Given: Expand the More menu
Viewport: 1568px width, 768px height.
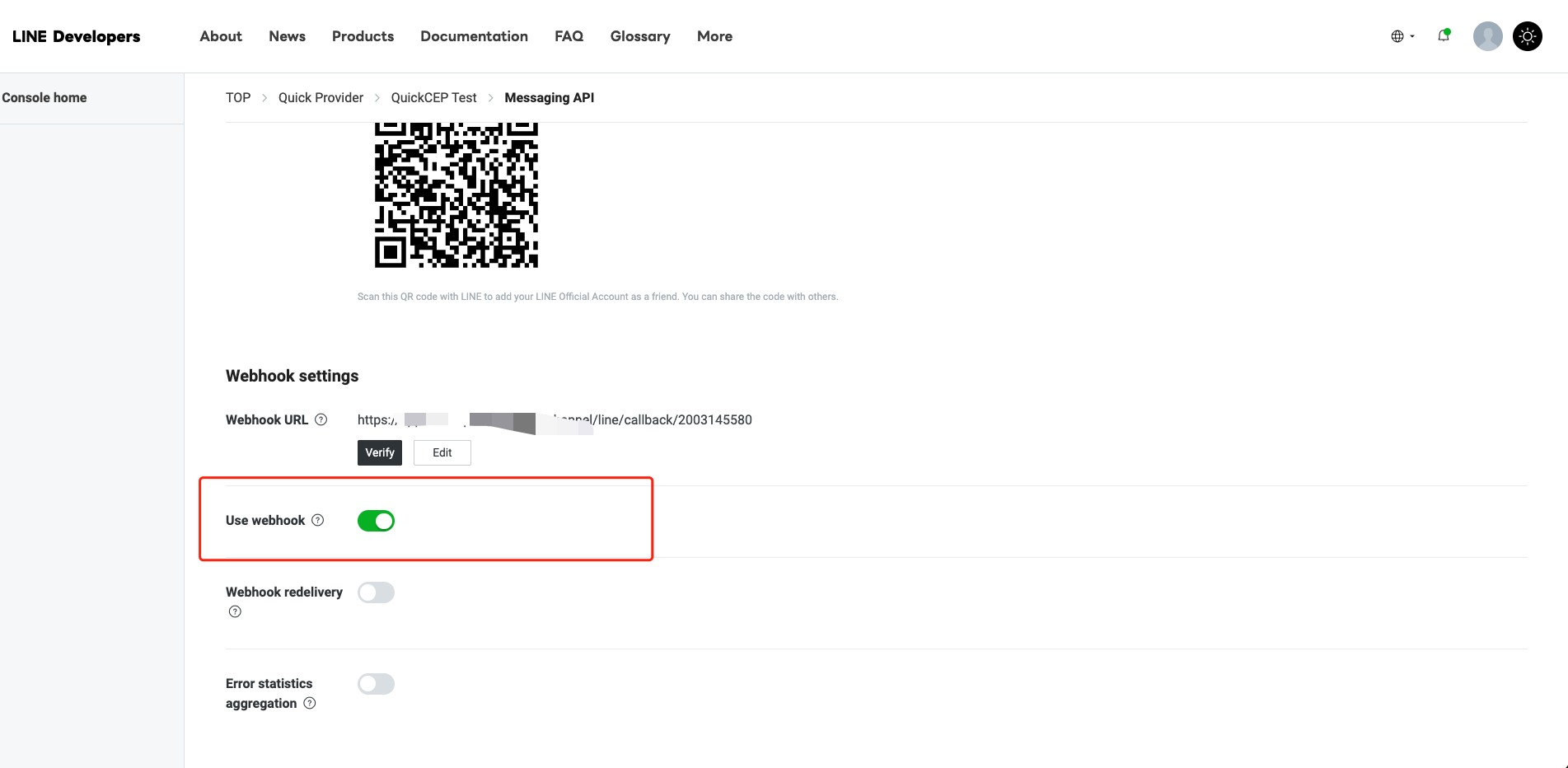Looking at the screenshot, I should [714, 36].
